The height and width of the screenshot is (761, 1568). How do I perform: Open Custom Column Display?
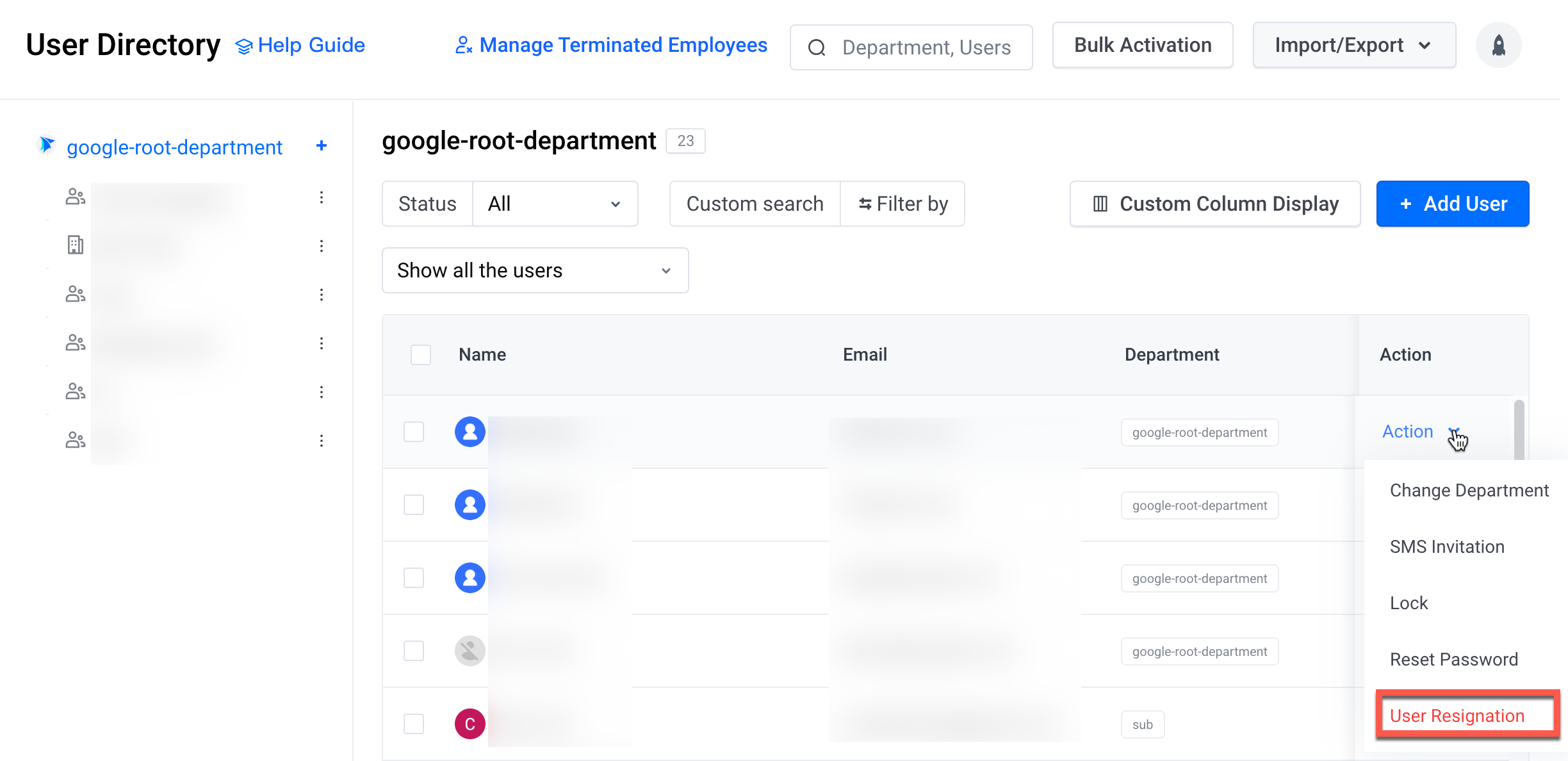coord(1215,204)
